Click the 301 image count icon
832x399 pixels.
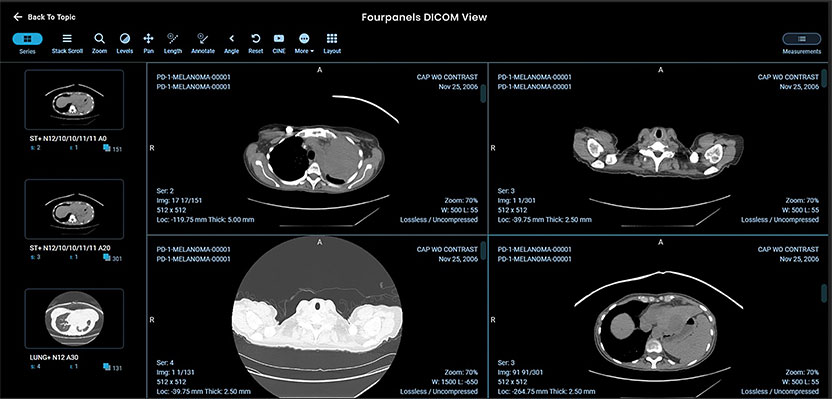(x=107, y=258)
